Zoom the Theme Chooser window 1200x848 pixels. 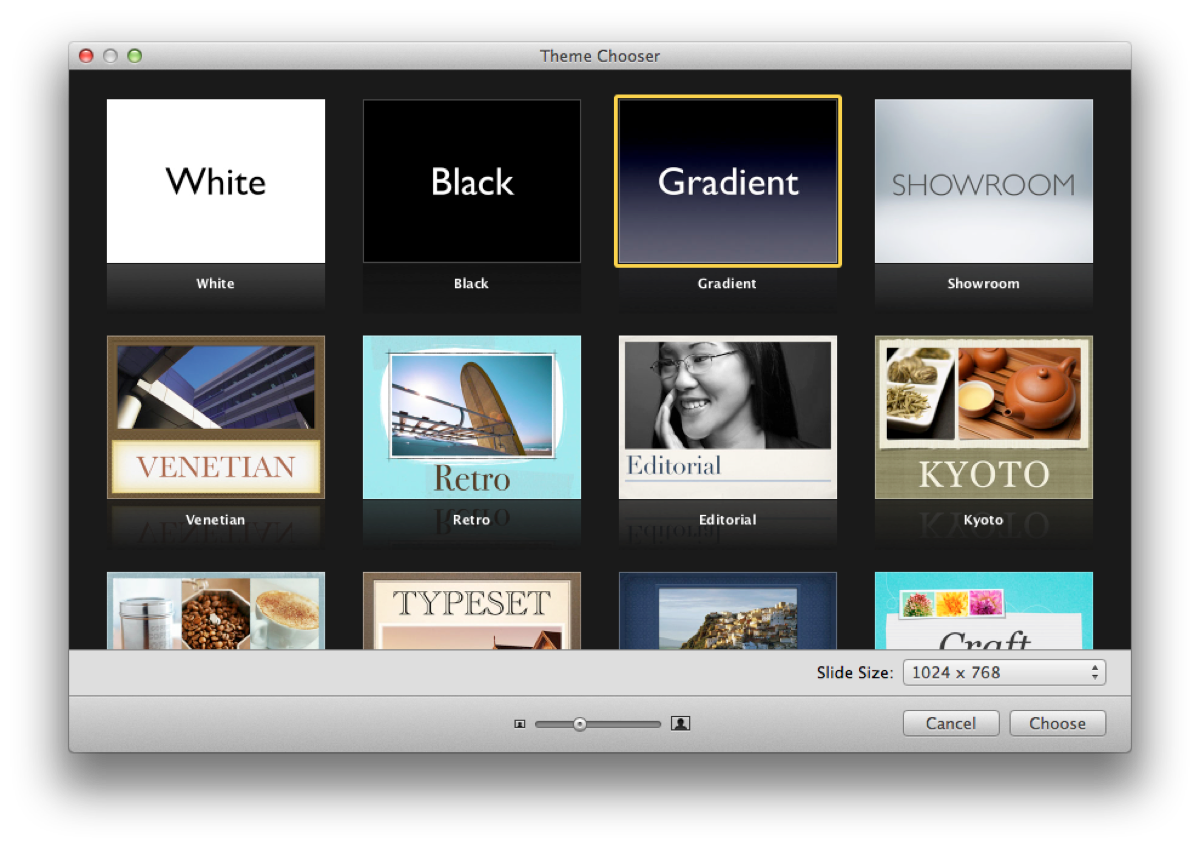click(x=134, y=56)
